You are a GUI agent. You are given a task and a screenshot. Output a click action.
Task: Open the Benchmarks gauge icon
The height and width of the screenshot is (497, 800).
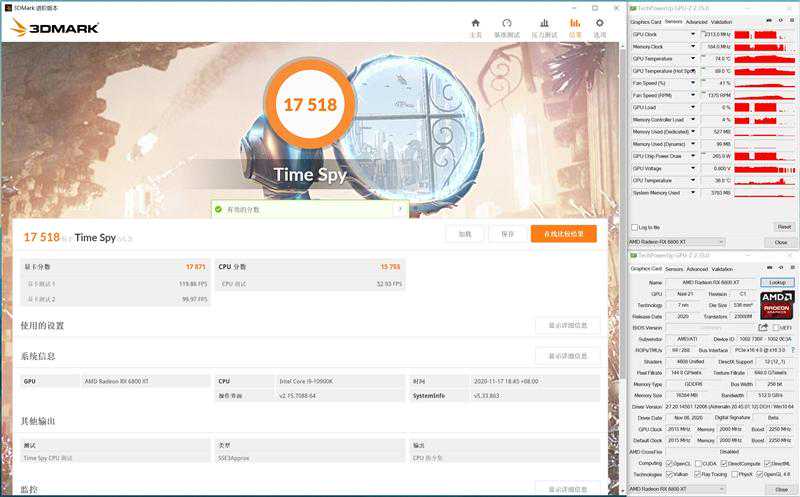click(x=507, y=26)
